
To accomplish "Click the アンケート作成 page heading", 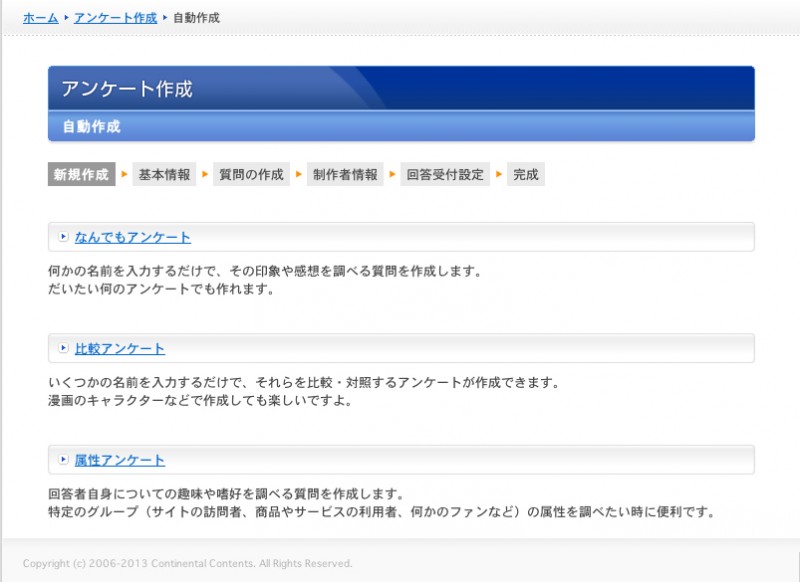I will [127, 89].
